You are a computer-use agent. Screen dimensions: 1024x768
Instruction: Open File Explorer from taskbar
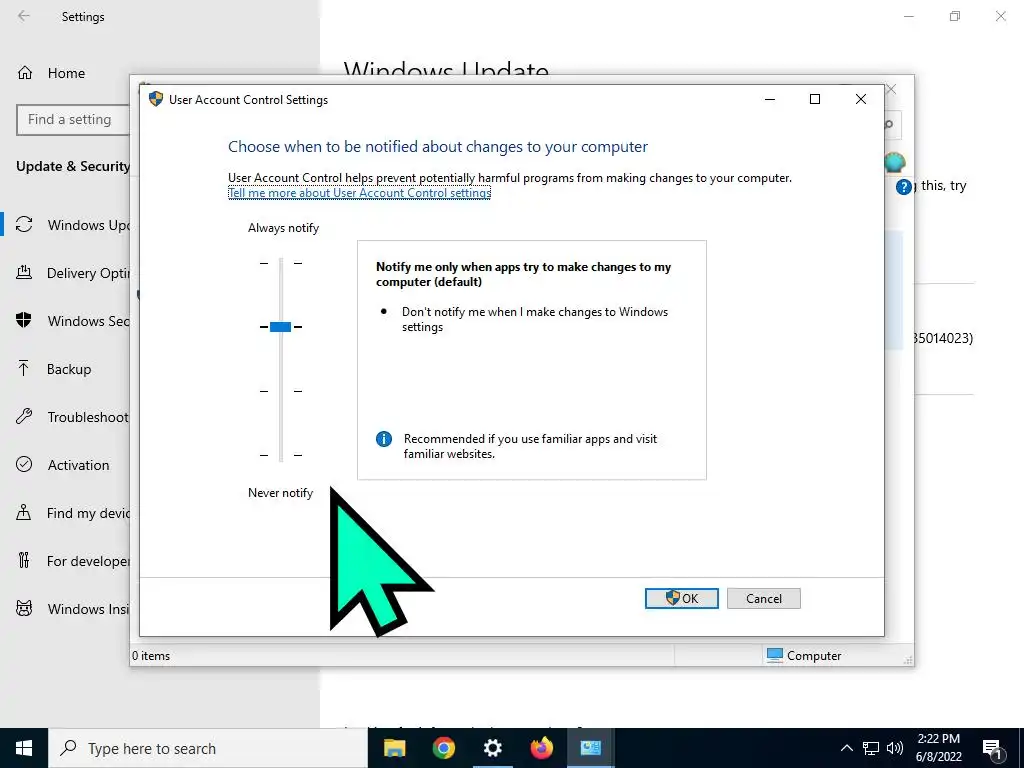coord(394,748)
